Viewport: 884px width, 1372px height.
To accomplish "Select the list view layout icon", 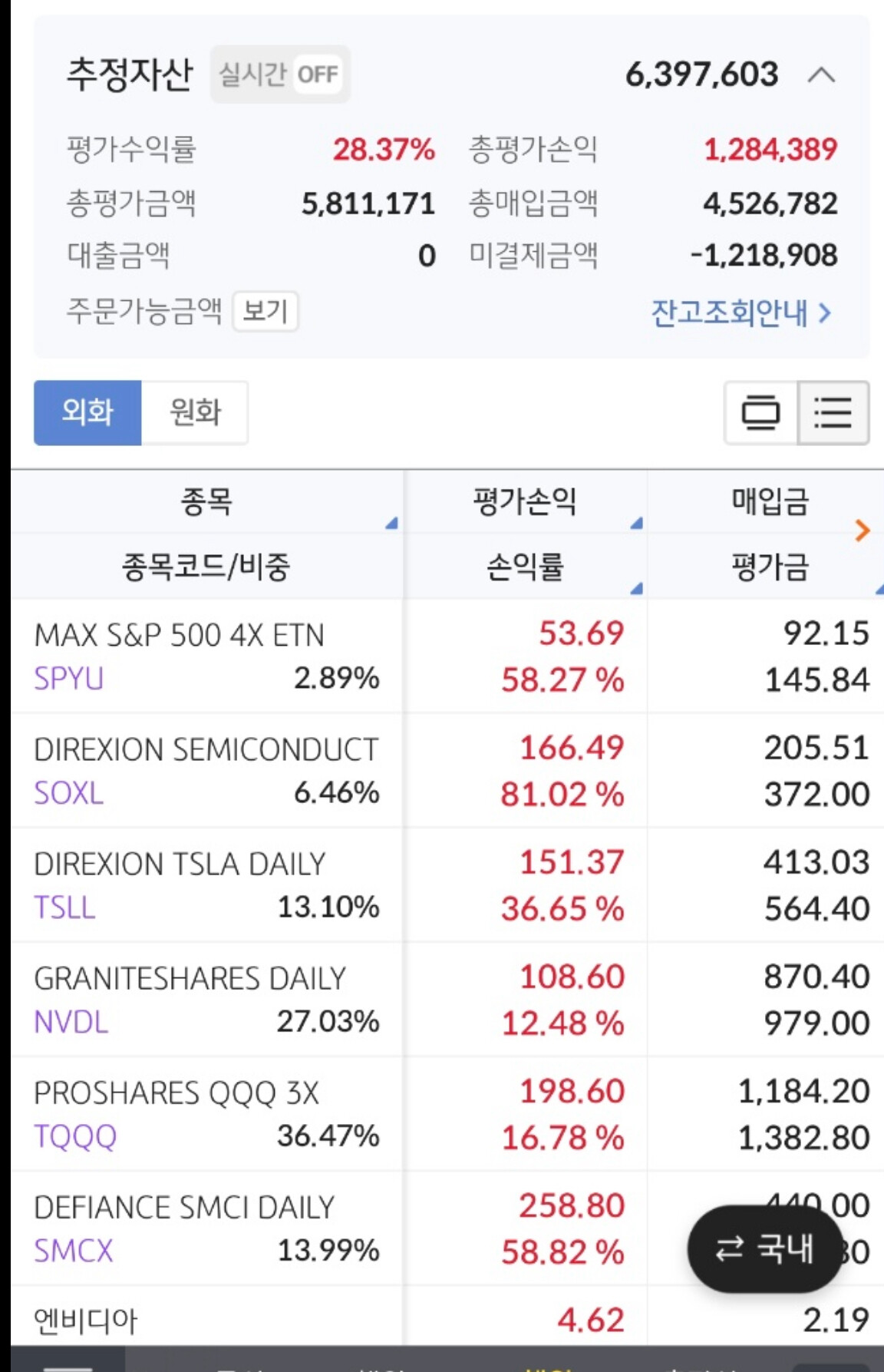I will 833,412.
